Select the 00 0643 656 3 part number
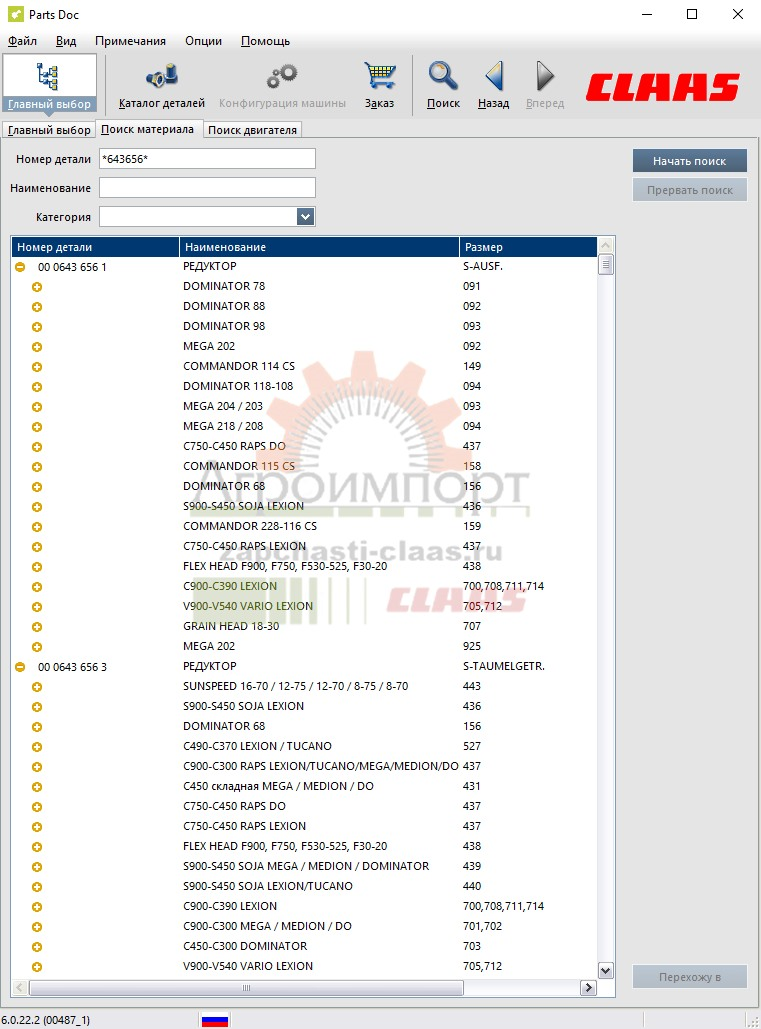The image size is (761, 1029). click(72, 667)
